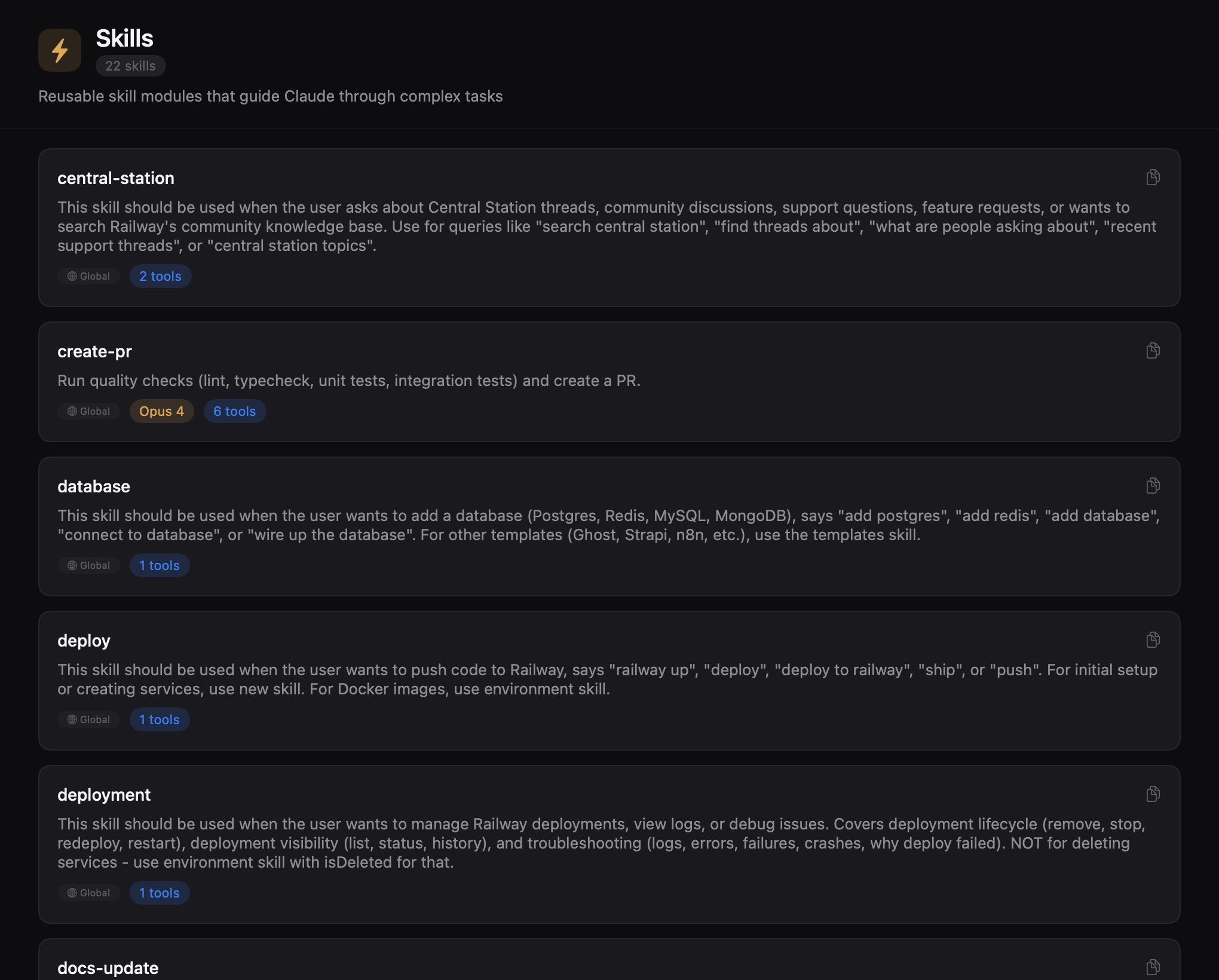
Task: Click the Opus 4 badge
Action: point(161,411)
